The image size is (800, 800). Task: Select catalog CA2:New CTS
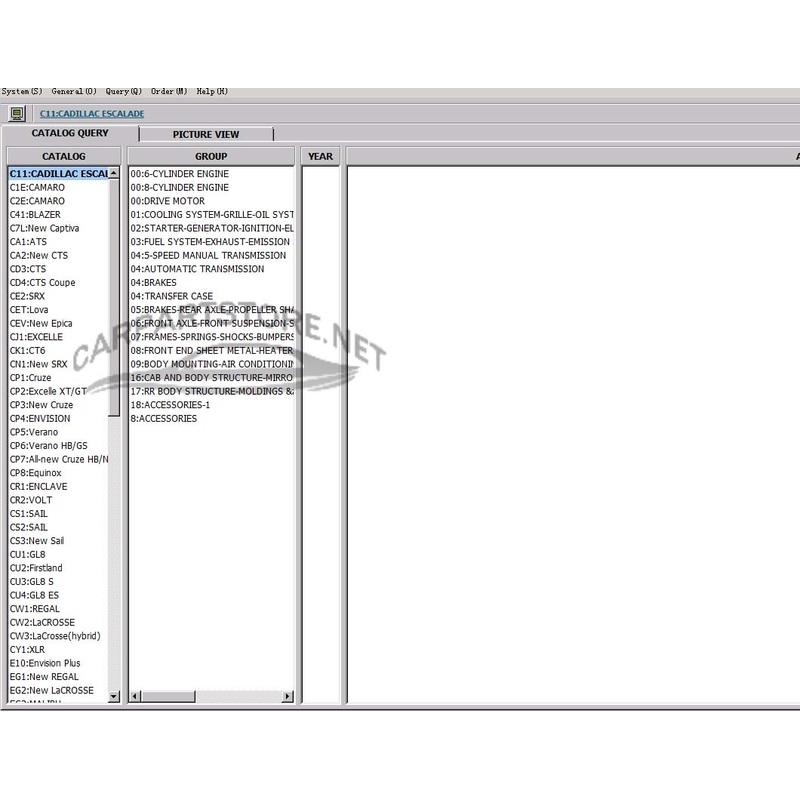click(39, 255)
